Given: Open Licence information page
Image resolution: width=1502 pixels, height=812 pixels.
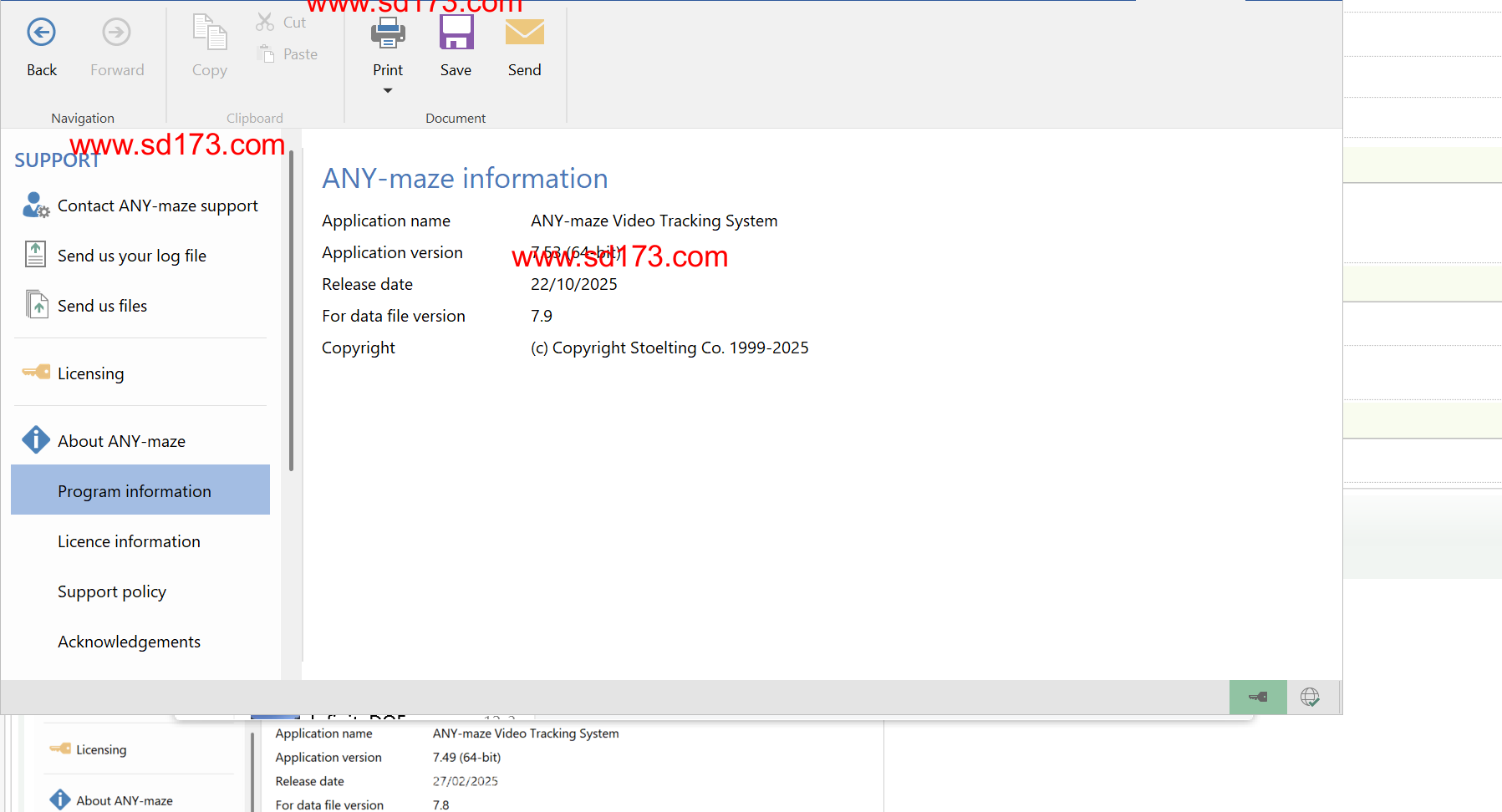Looking at the screenshot, I should pos(129,541).
